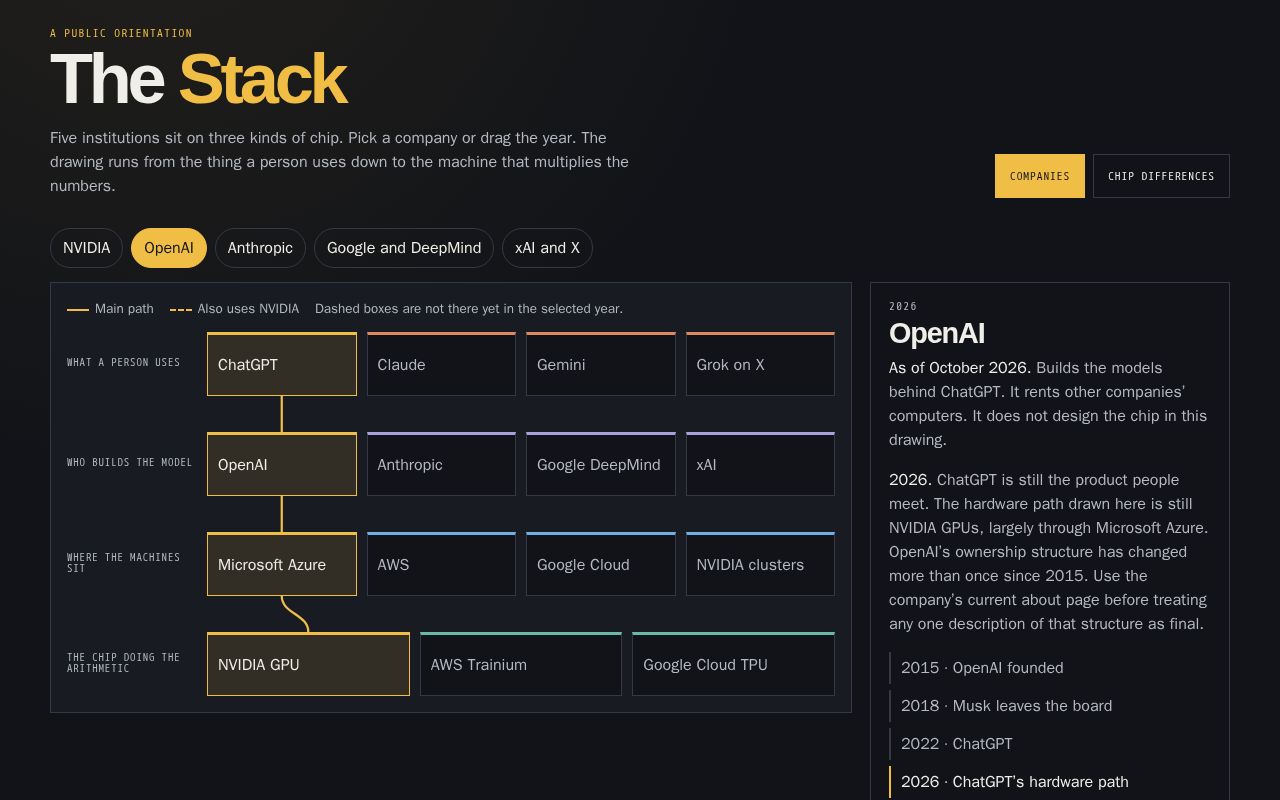This screenshot has height=800, width=1280.
Task: Select timeline entry 2018 Musk leaves the board
Action: pos(1050,706)
